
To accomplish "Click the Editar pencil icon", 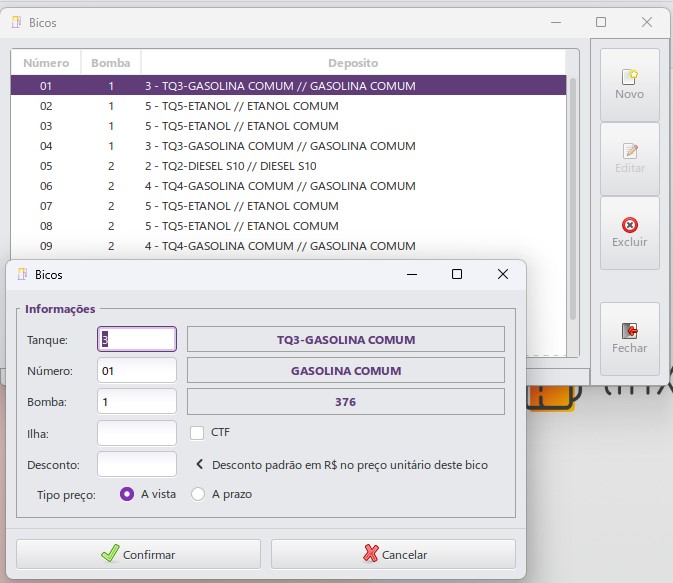I will tap(629, 151).
